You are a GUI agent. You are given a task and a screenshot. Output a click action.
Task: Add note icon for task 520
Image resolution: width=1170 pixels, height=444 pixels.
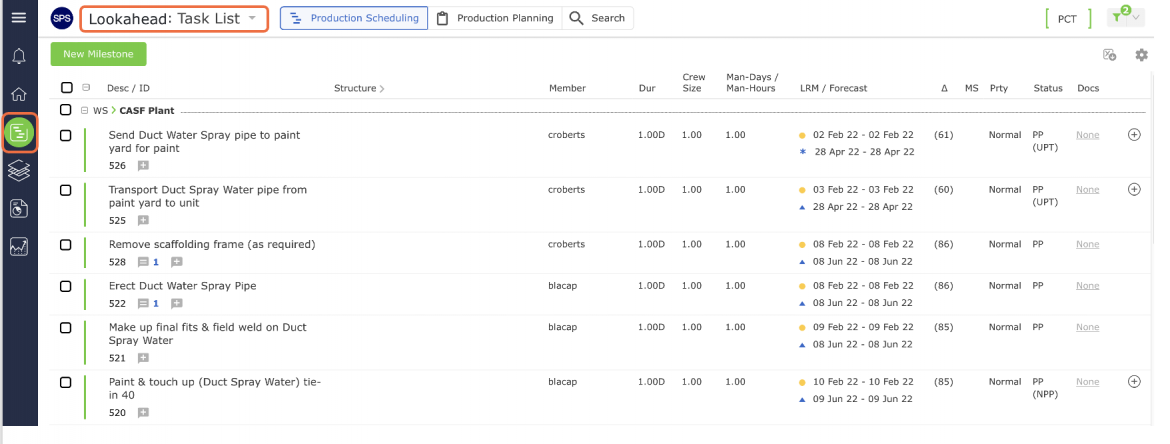tap(143, 413)
